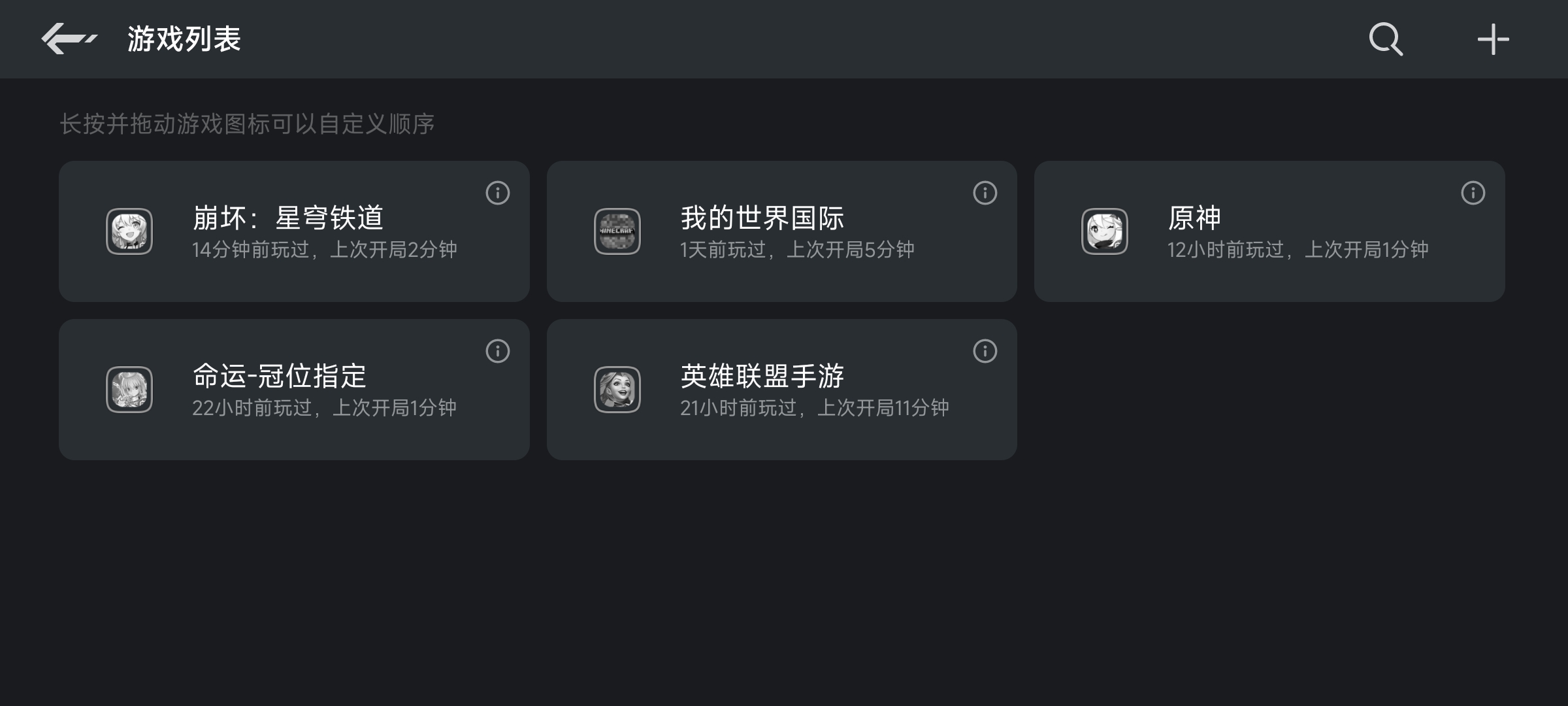Go back using the arrow icon

(69, 39)
